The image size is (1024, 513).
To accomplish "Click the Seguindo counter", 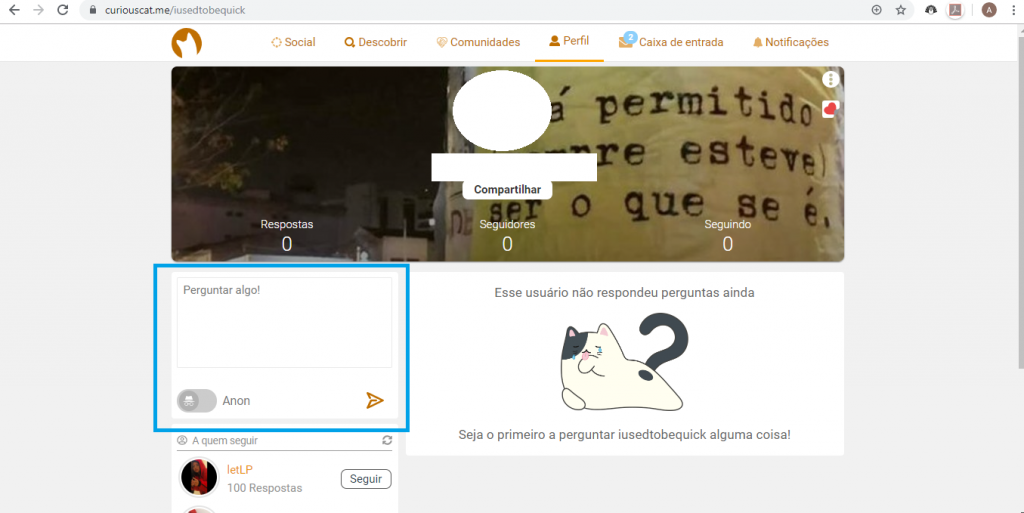I will (728, 236).
